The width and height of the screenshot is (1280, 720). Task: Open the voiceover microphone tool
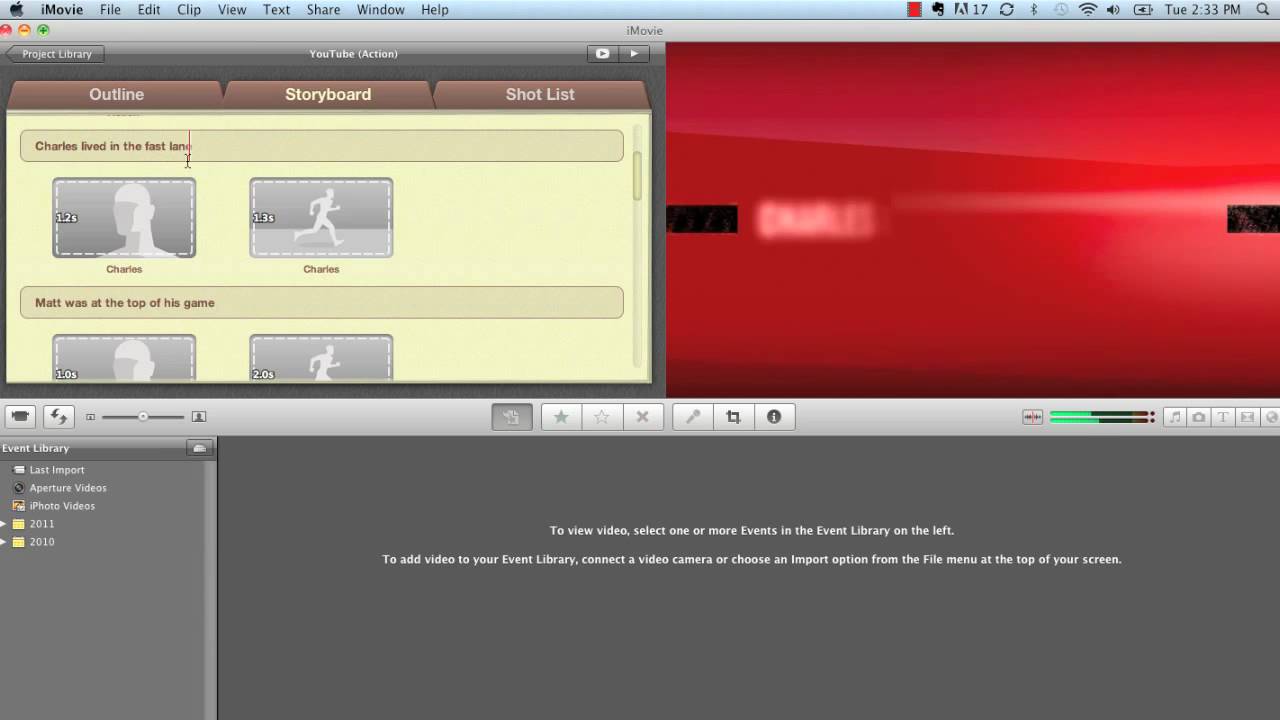[x=692, y=417]
